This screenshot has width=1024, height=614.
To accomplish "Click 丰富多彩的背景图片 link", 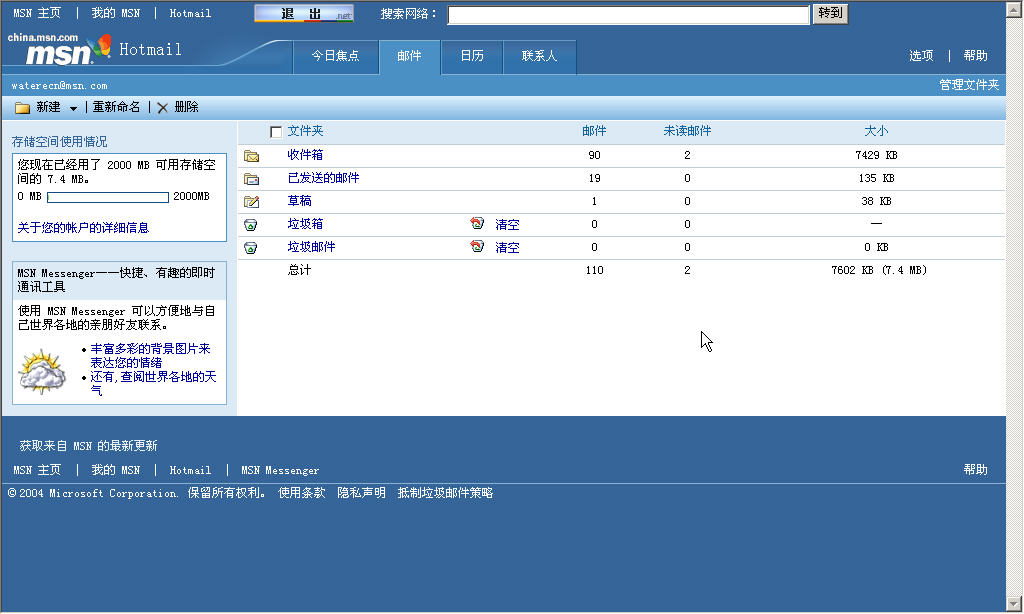I will [150, 355].
